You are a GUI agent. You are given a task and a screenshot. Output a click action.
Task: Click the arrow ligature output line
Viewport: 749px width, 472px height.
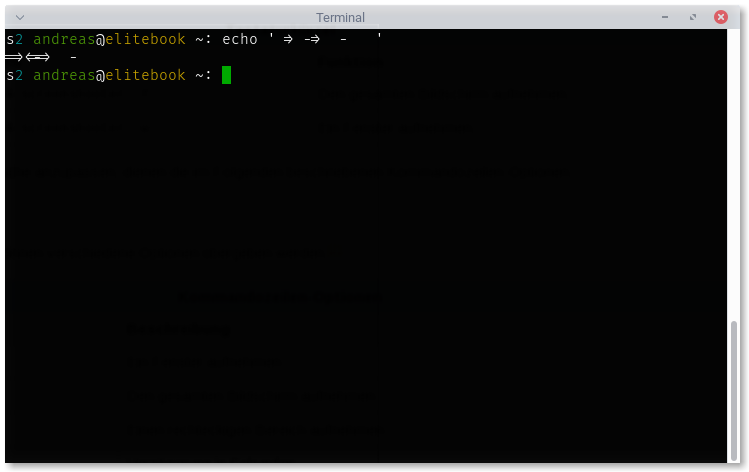click(x=41, y=57)
